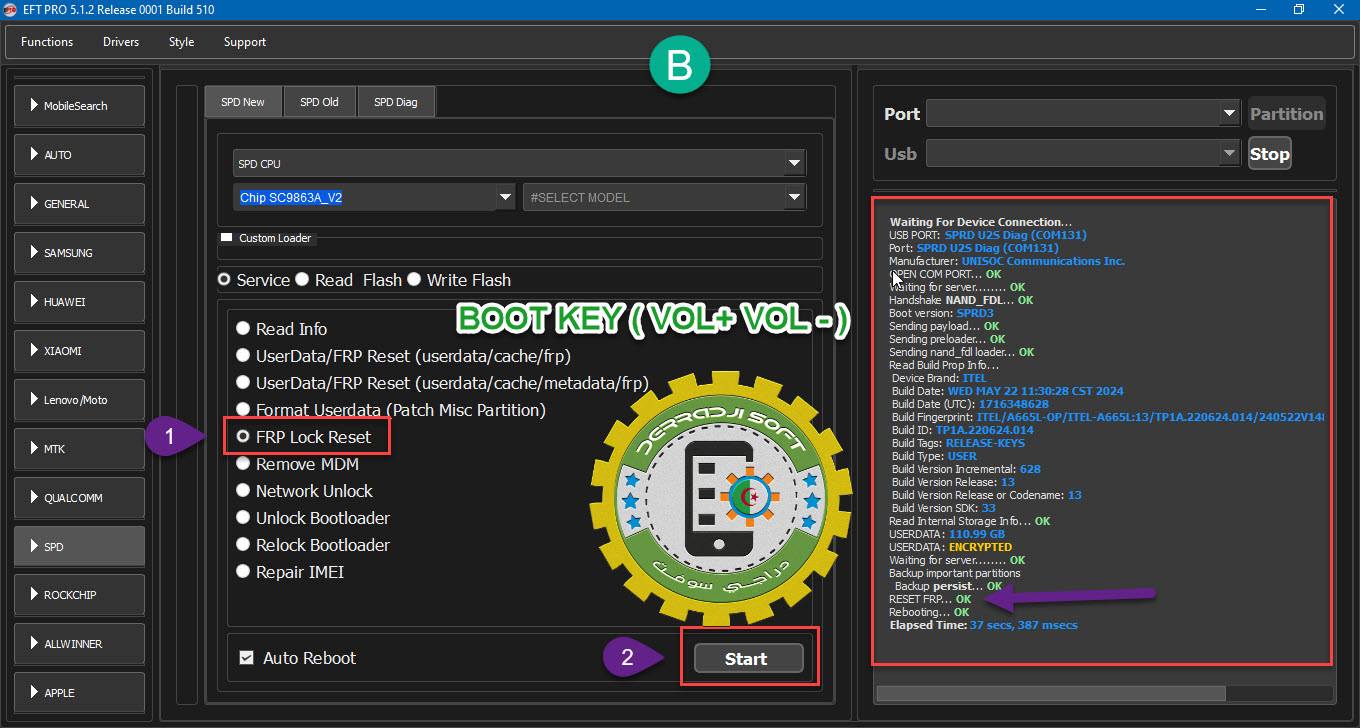Click the Elapsed Time log entry
This screenshot has width=1360, height=728.
coord(984,625)
